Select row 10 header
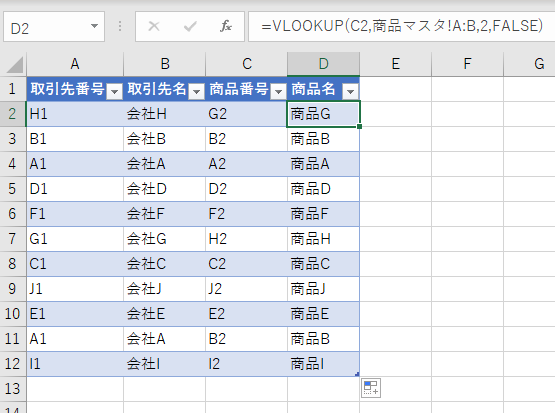The width and height of the screenshot is (555, 413). point(13,314)
